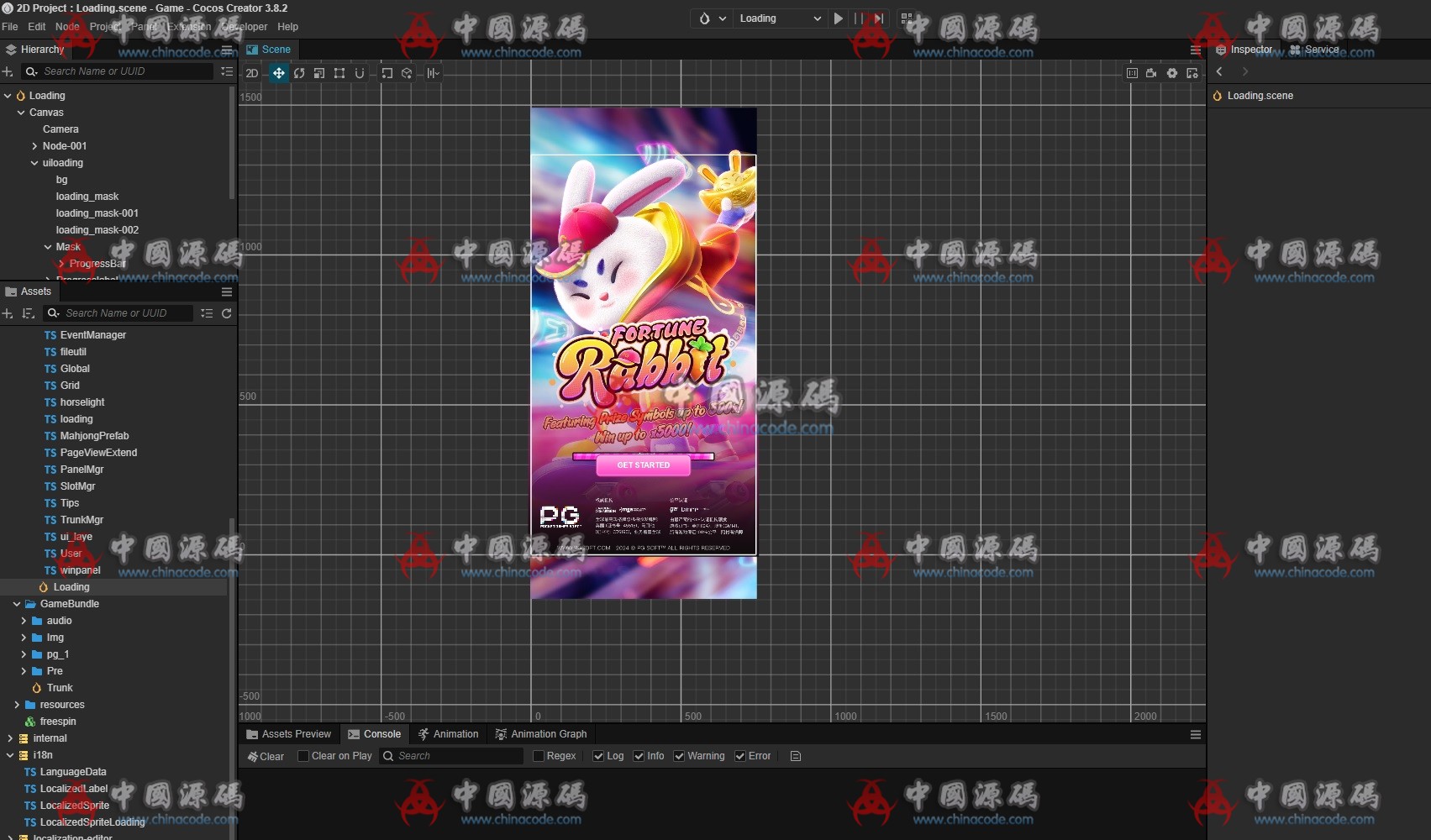1431x840 pixels.
Task: Click the Clear button in Console
Action: click(266, 756)
